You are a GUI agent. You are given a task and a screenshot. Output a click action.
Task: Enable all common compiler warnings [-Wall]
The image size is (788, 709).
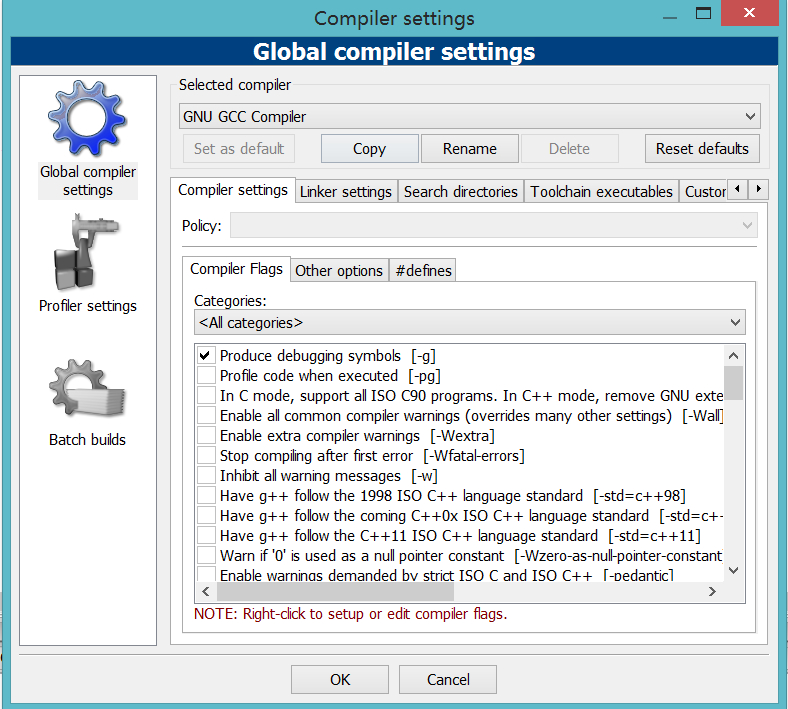tap(206, 416)
